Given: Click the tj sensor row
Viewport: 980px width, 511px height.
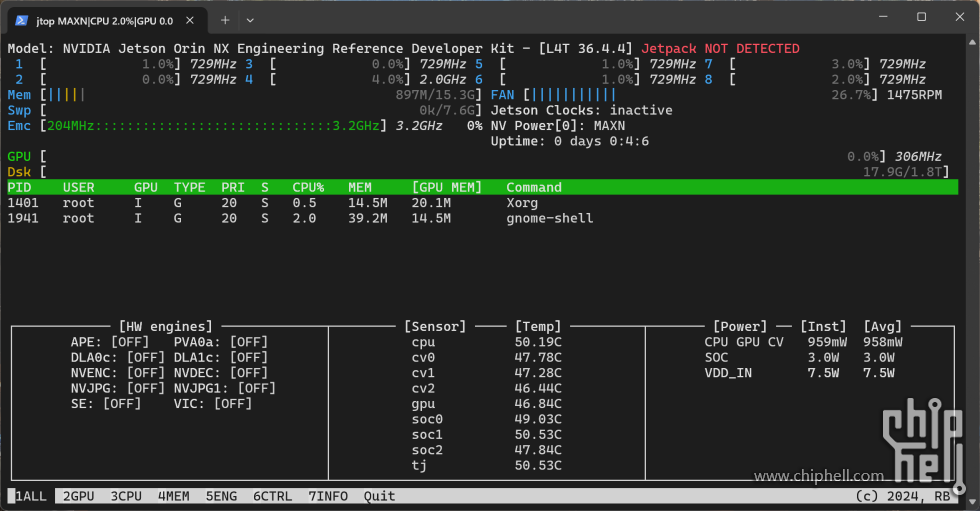Looking at the screenshot, I should (486, 465).
